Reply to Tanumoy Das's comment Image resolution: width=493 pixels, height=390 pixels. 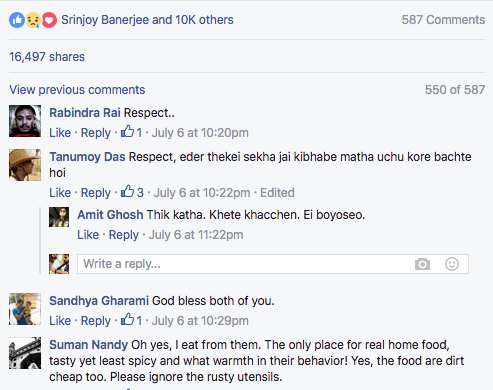(x=96, y=193)
